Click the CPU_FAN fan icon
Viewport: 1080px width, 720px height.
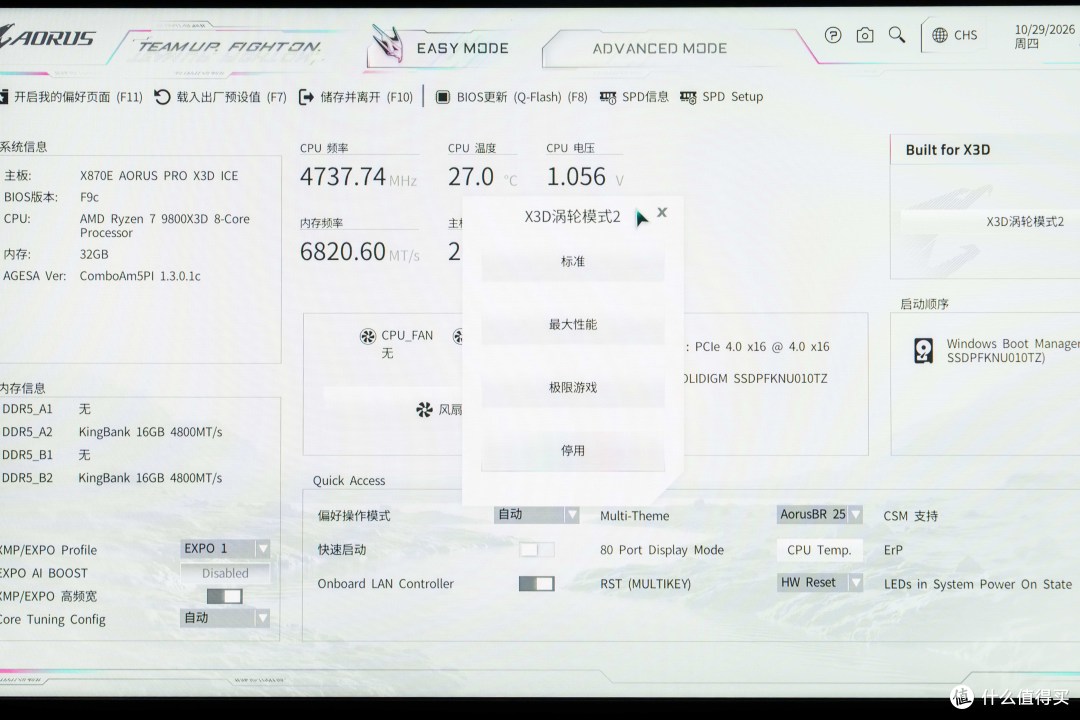tap(368, 336)
